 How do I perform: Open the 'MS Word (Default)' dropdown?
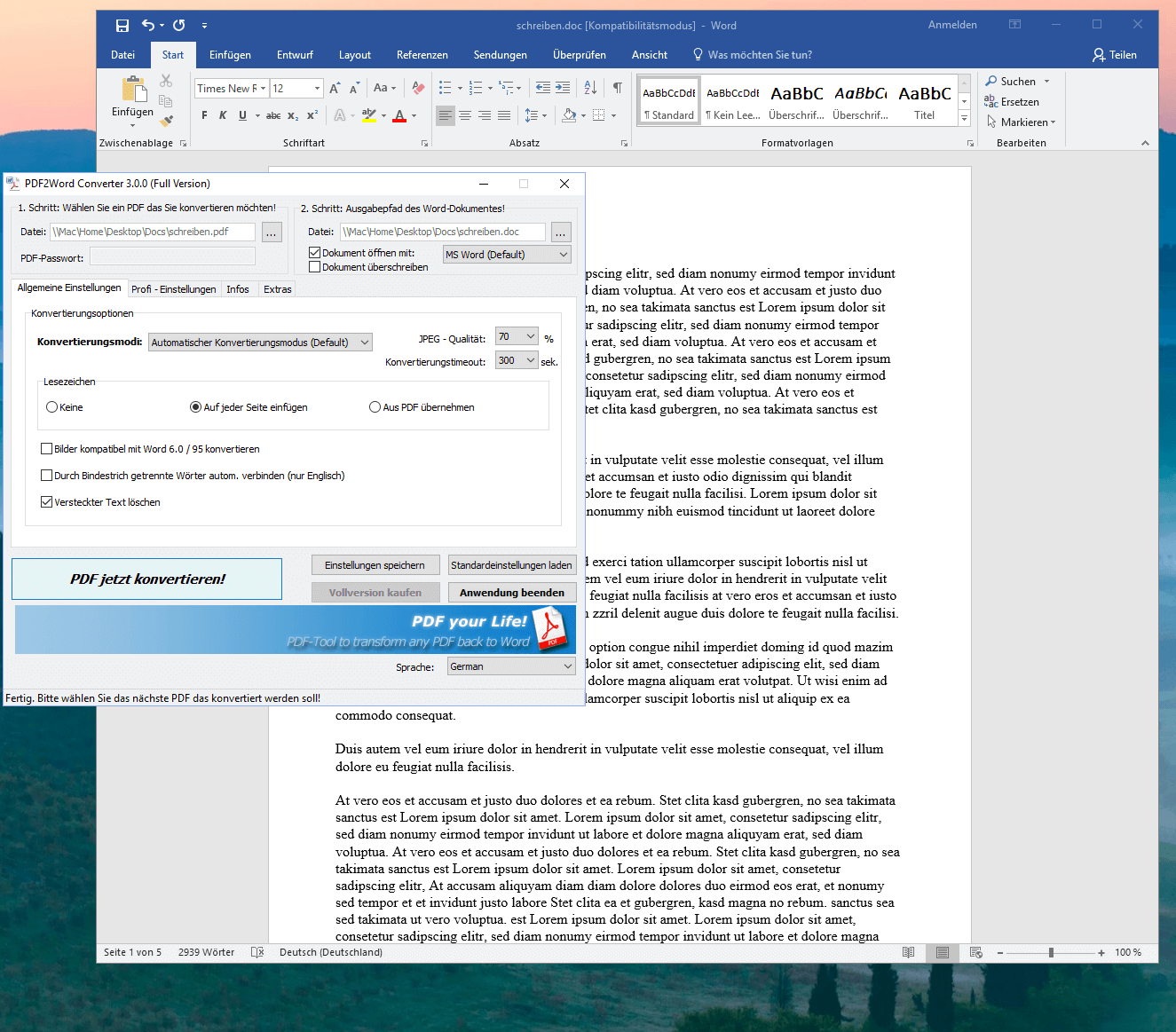click(x=507, y=255)
